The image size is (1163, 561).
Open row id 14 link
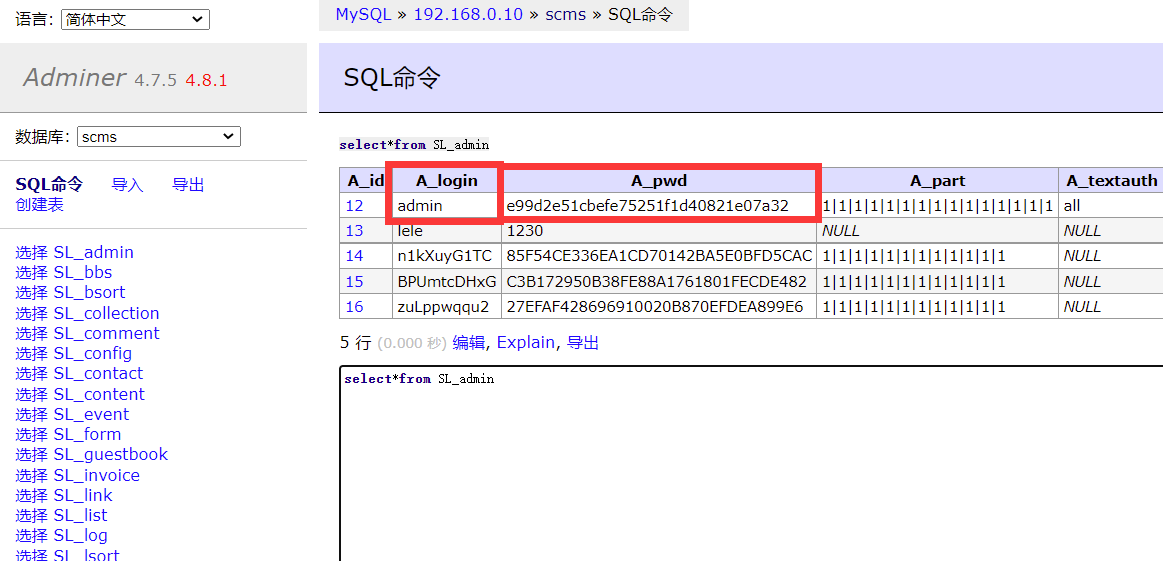click(x=355, y=256)
